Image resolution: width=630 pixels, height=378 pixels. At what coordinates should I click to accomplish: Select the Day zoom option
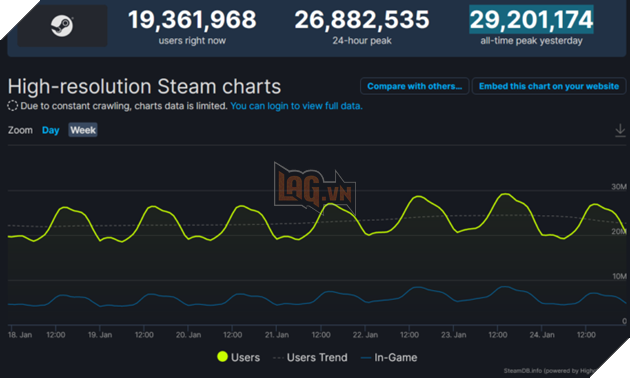pyautogui.click(x=51, y=130)
